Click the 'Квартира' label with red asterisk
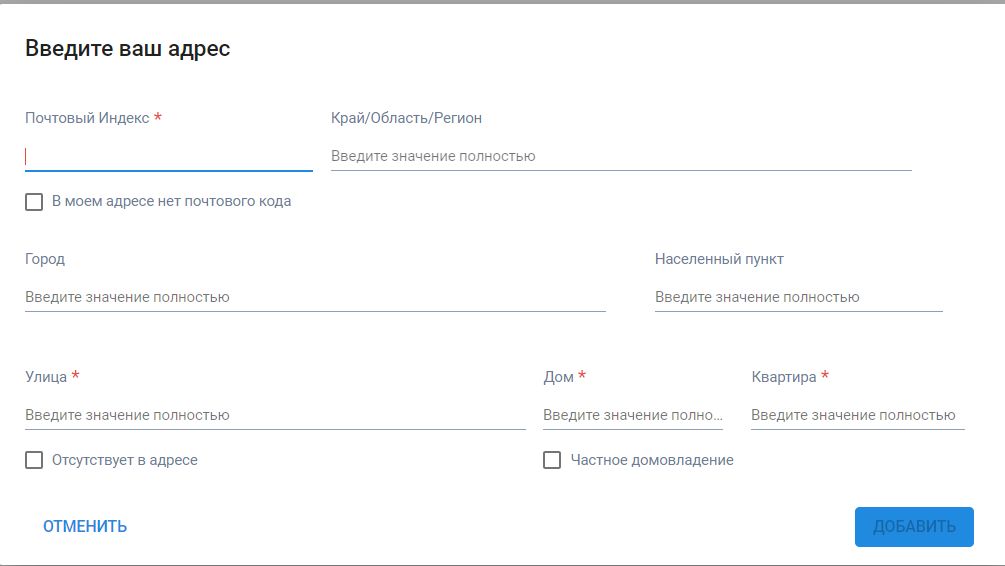This screenshot has width=1005, height=566. [790, 377]
